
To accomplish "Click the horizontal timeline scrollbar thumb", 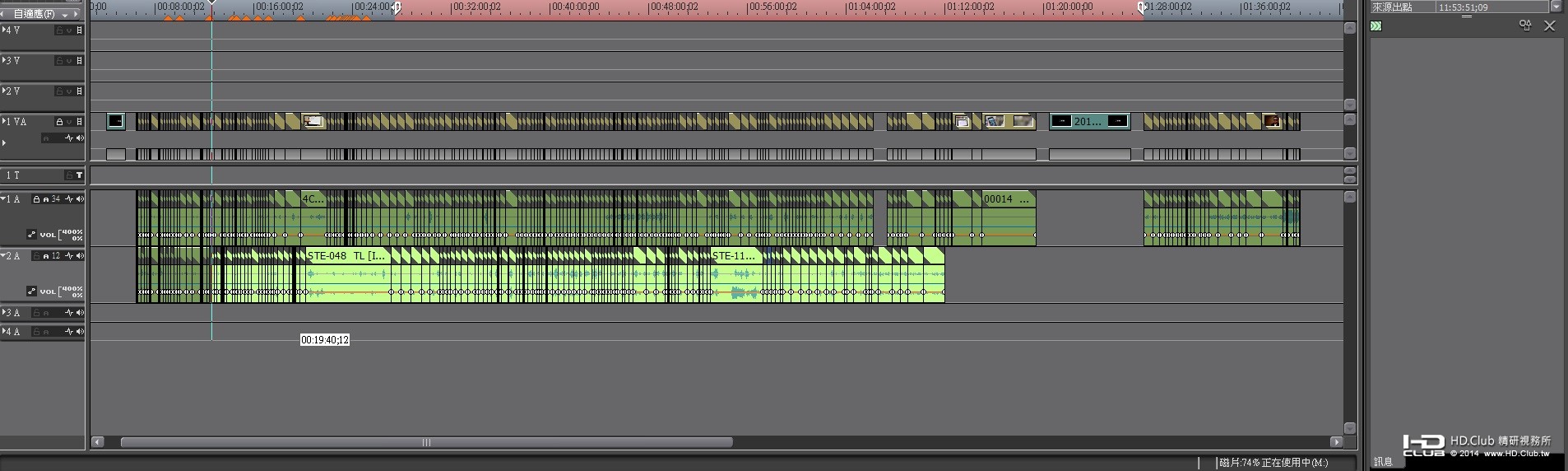I will (x=426, y=442).
